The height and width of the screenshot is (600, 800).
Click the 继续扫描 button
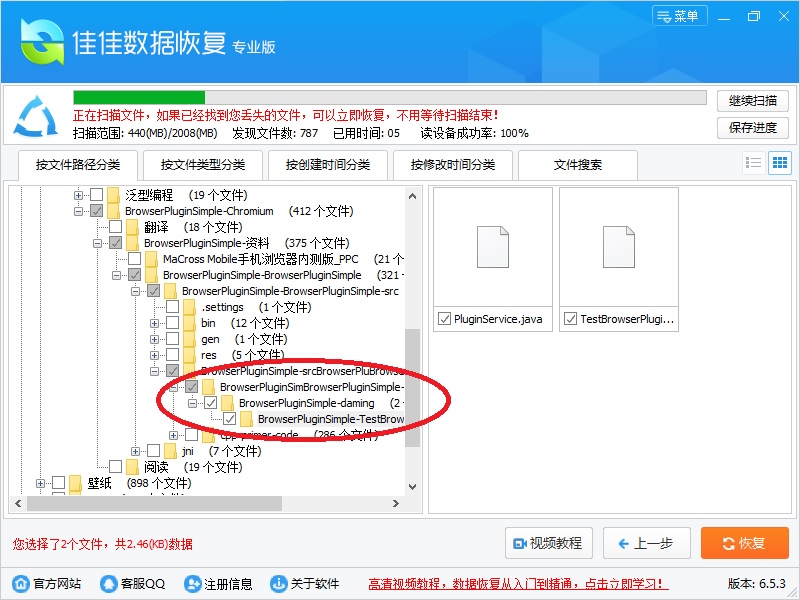coord(753,101)
